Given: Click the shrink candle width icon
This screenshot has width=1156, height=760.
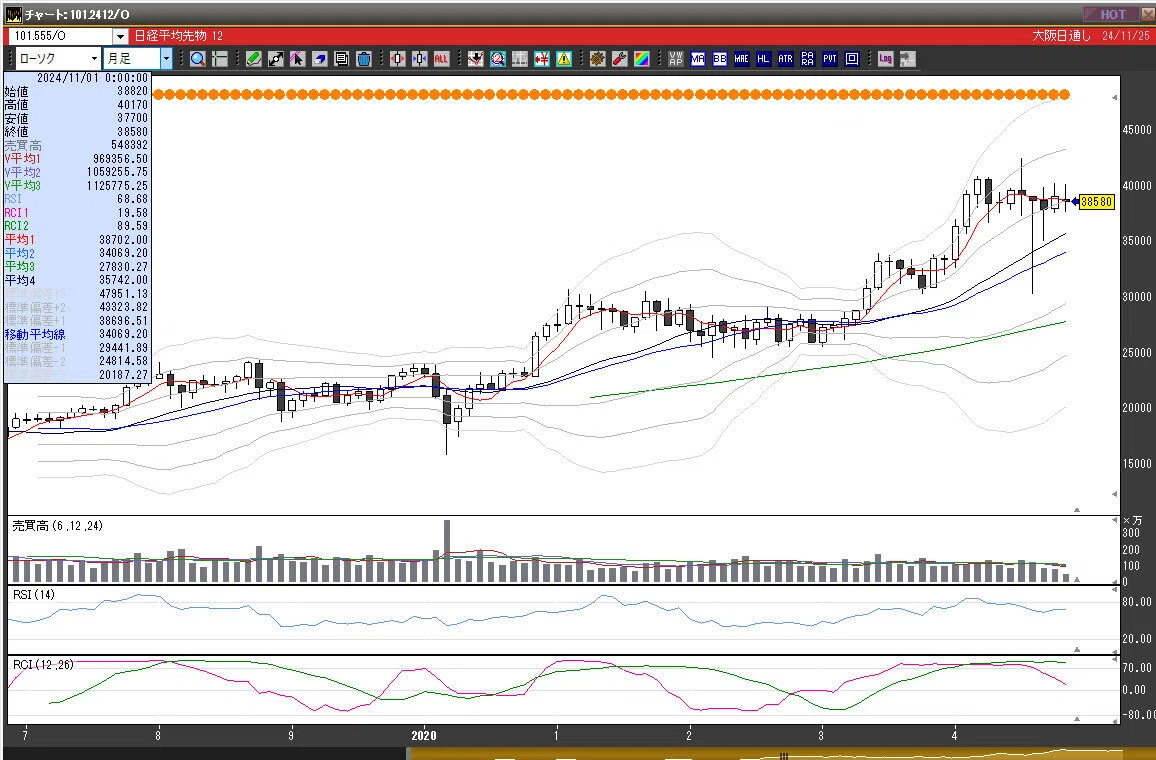Looking at the screenshot, I should [x=419, y=59].
